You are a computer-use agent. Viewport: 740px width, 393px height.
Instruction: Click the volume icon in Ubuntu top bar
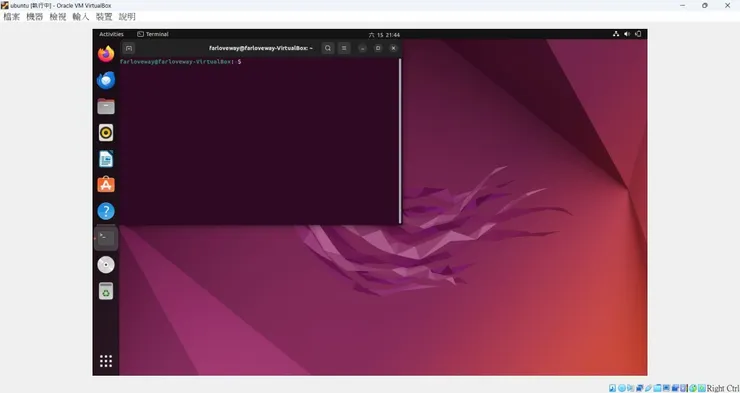(x=627, y=34)
